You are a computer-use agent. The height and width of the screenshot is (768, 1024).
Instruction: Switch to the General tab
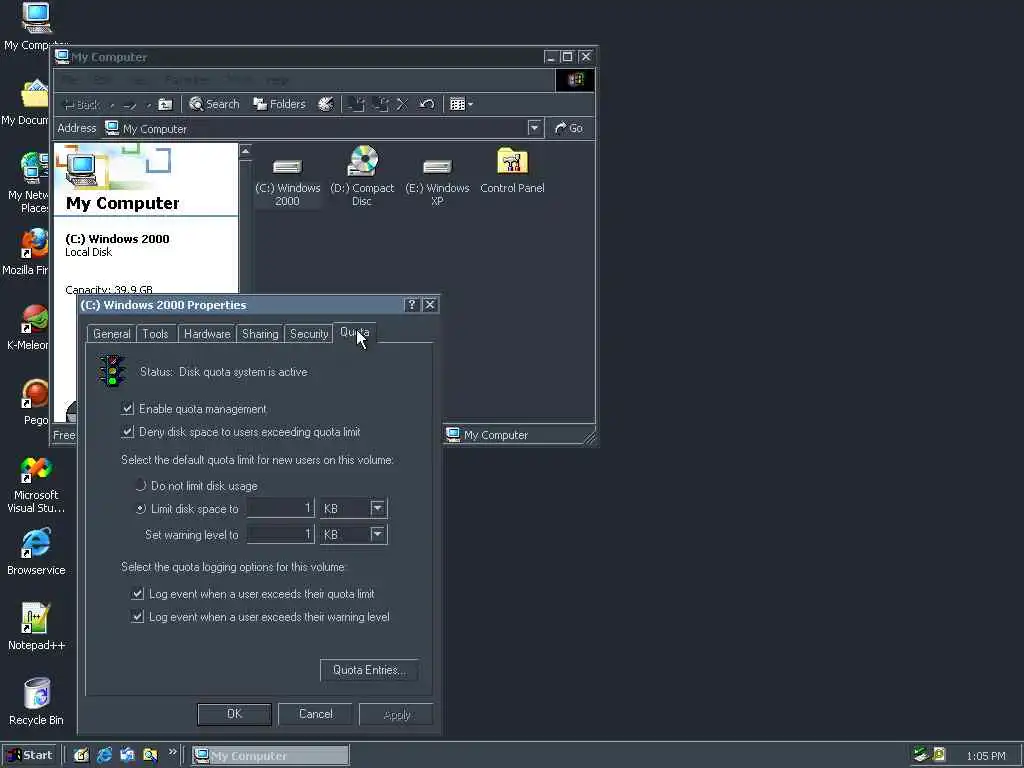(x=112, y=334)
